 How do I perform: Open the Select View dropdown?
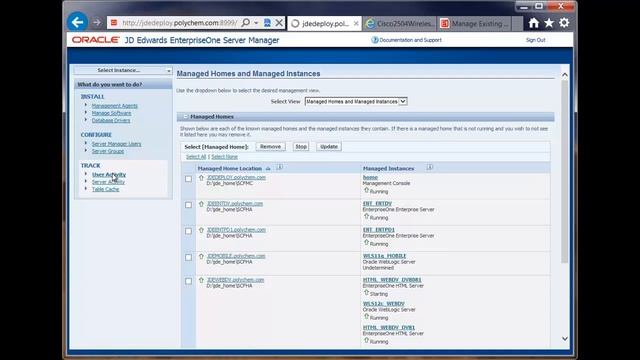tap(356, 101)
